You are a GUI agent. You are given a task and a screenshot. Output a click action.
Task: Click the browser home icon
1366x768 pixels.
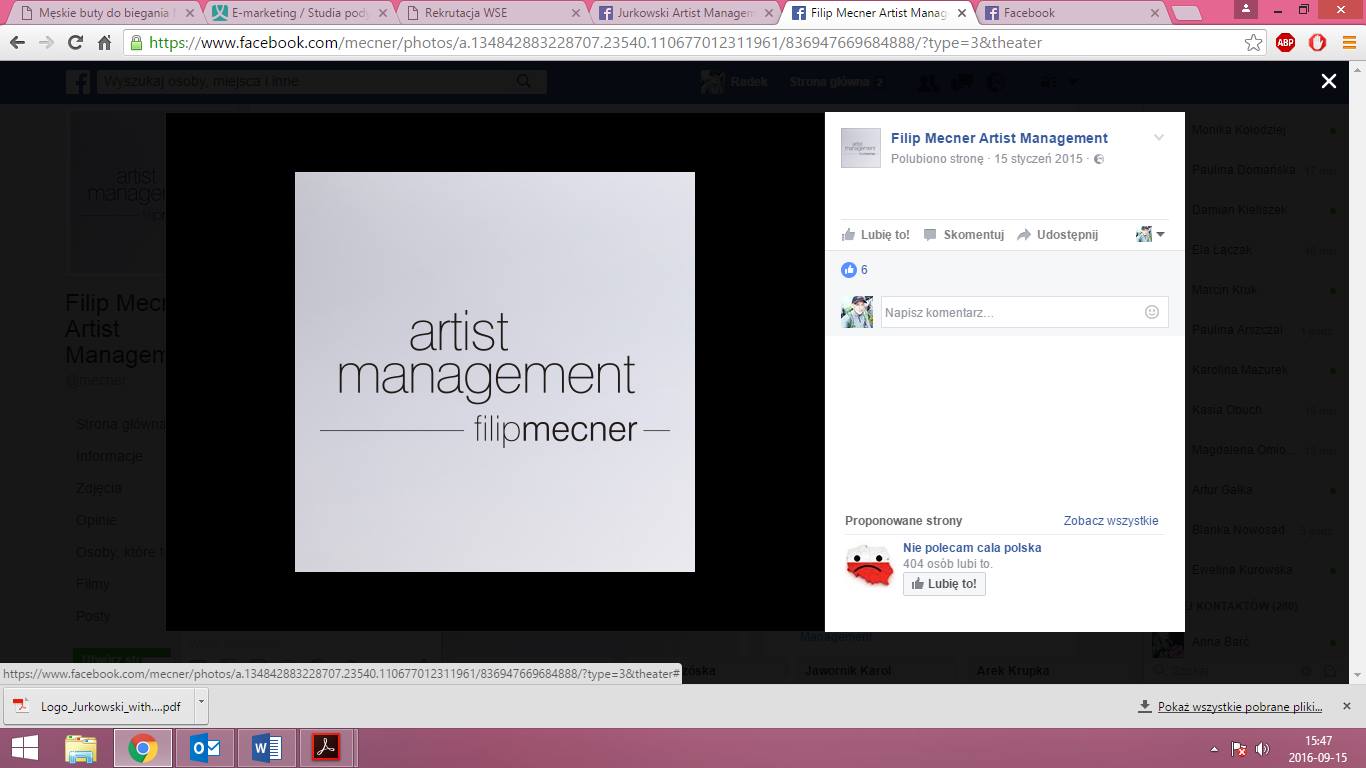(x=104, y=43)
